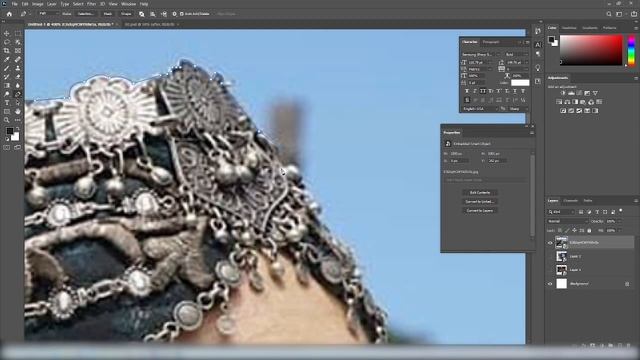Click Convert to Linked button
Viewport: 640px width, 360px height.
[480, 202]
